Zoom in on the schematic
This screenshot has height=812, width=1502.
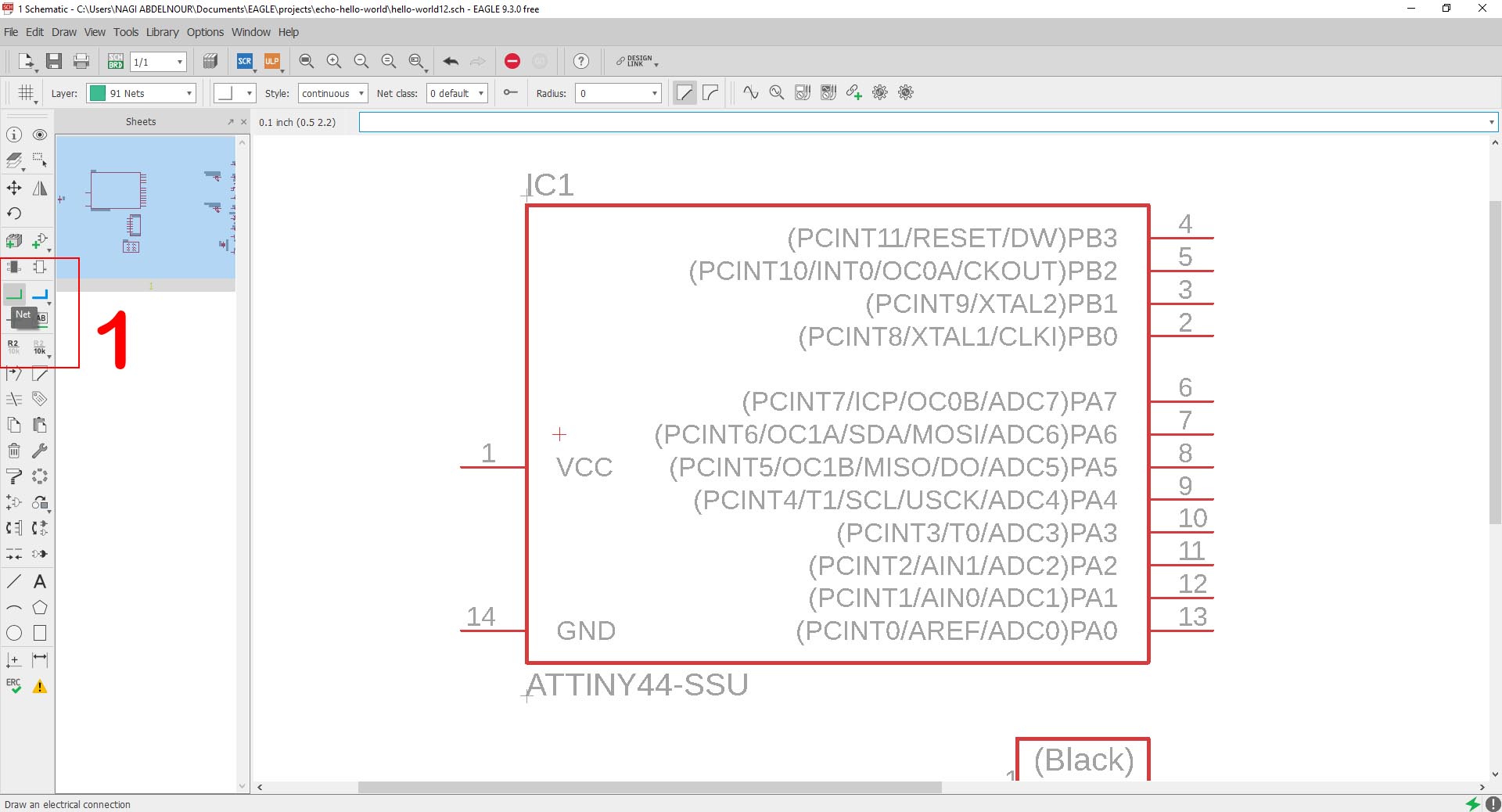click(x=334, y=61)
